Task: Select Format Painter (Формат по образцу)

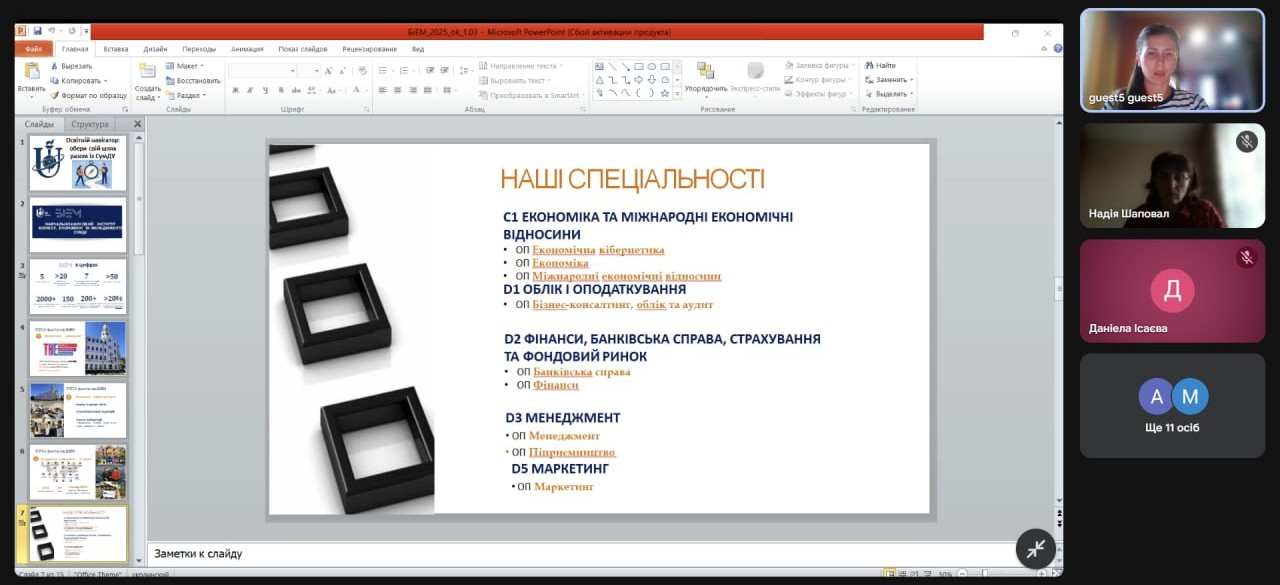Action: 88,95
